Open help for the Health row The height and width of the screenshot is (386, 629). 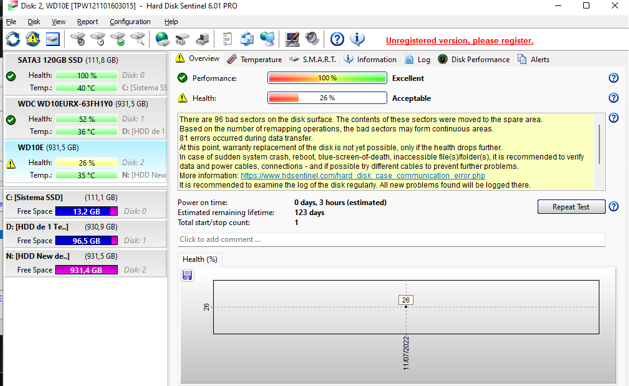[613, 98]
